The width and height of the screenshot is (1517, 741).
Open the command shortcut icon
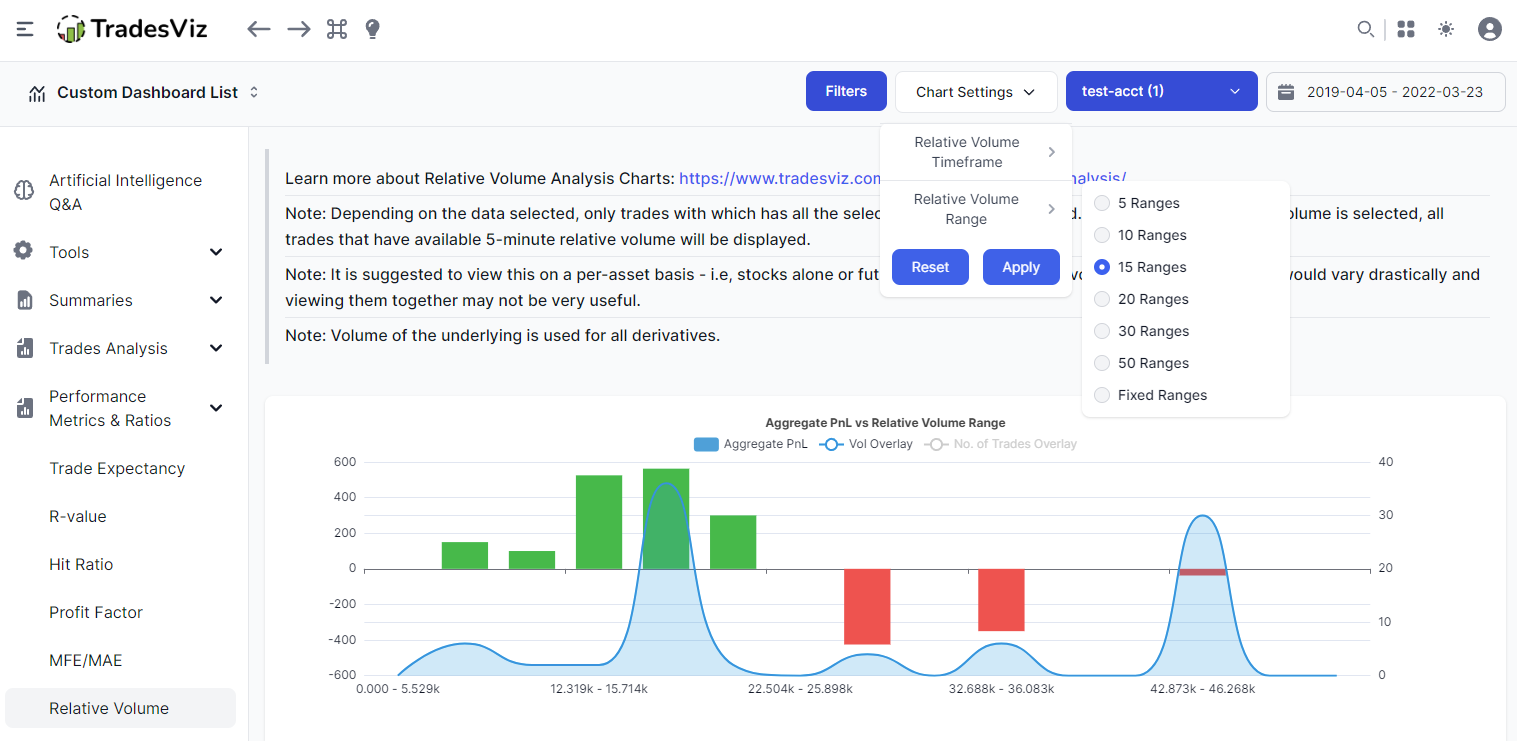[x=337, y=29]
